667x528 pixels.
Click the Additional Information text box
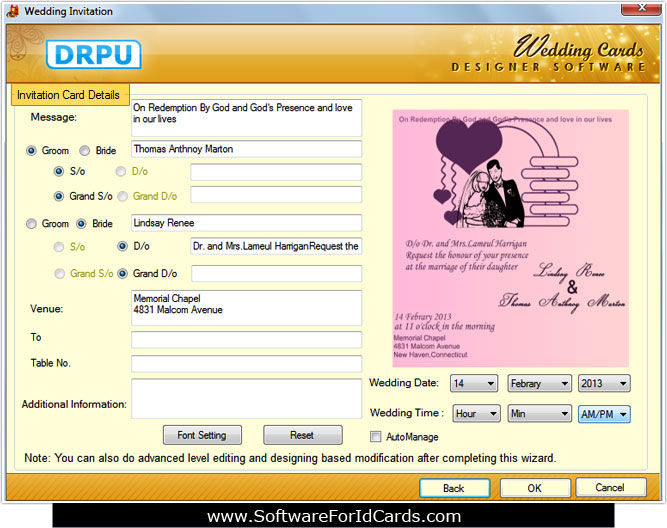pos(246,399)
